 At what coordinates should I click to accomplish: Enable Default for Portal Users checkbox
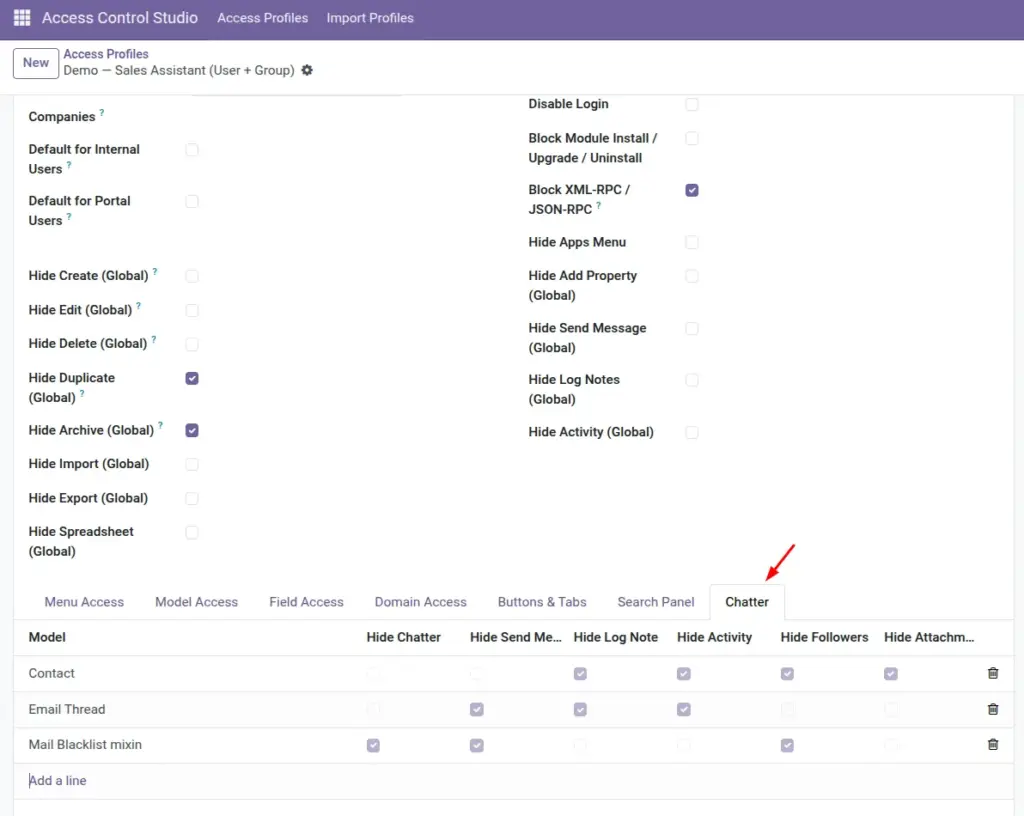point(192,201)
